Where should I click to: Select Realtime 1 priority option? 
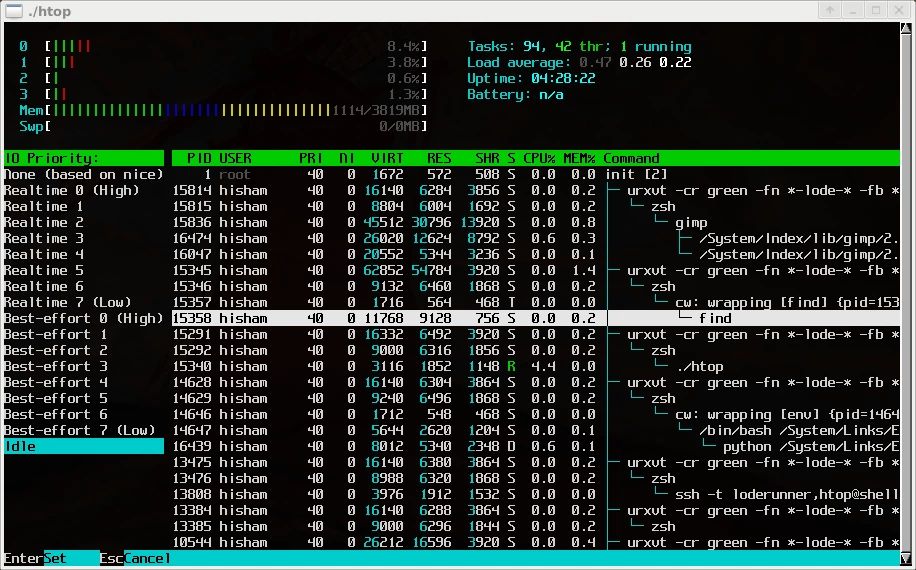coord(84,206)
